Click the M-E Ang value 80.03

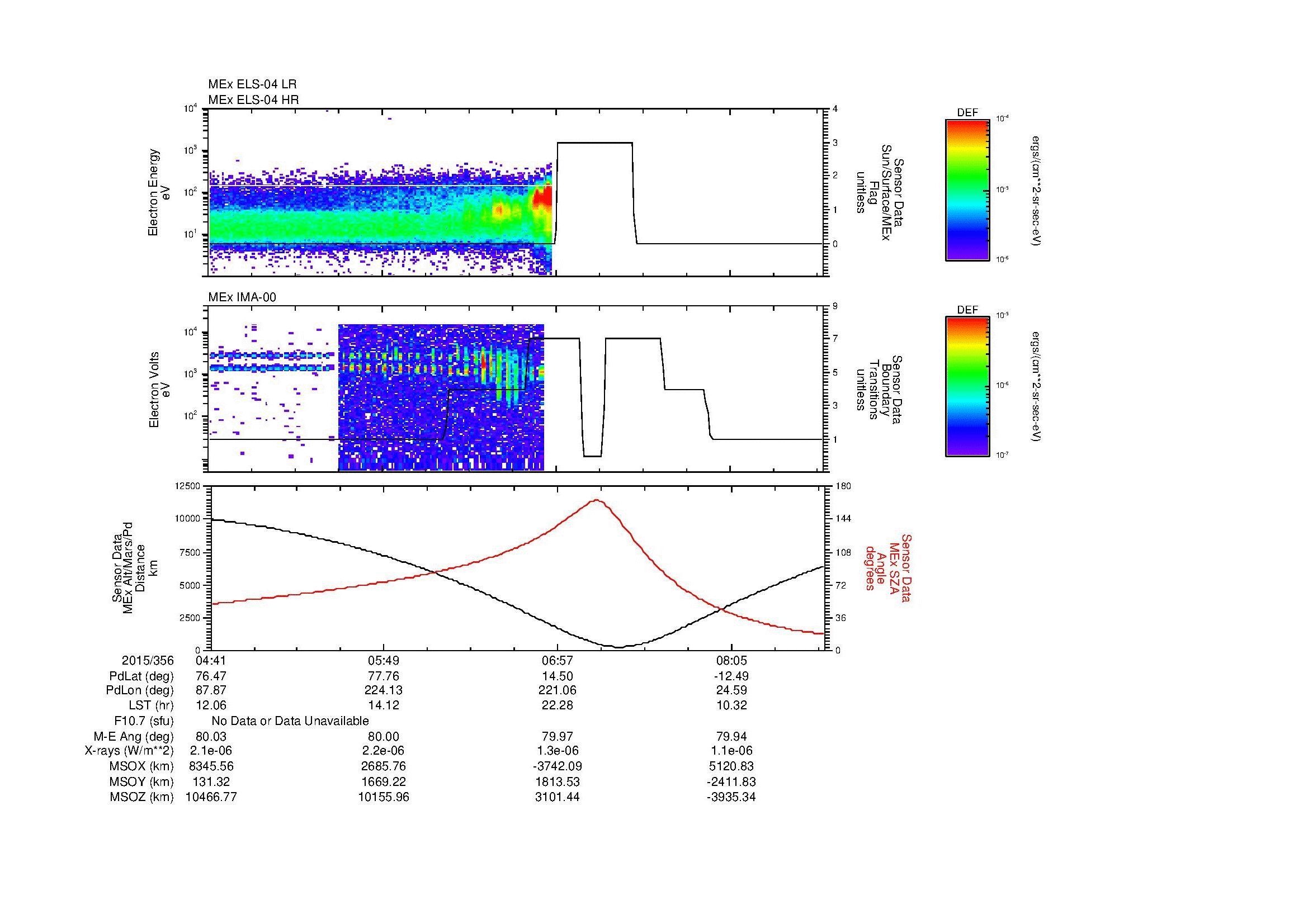pyautogui.click(x=211, y=736)
